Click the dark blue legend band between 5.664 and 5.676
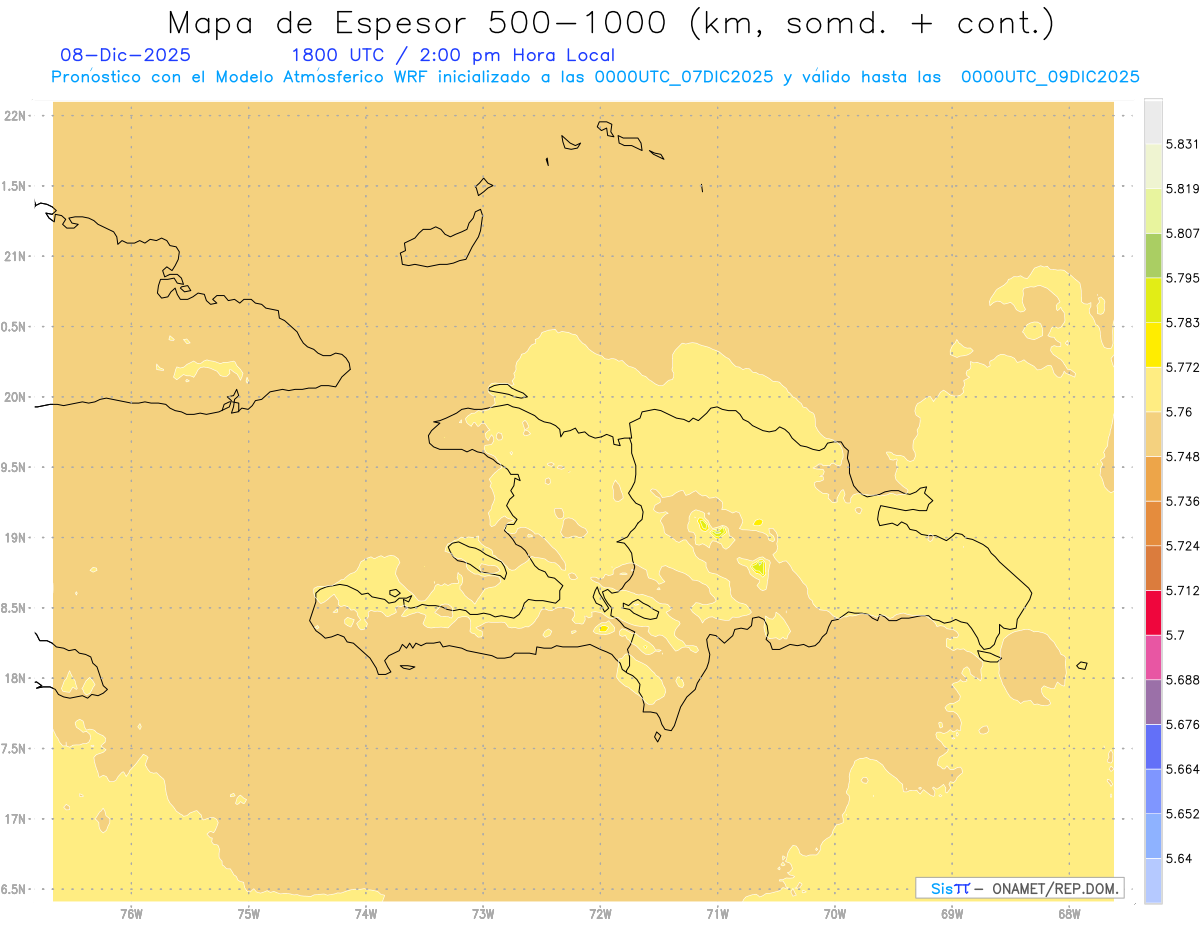The width and height of the screenshot is (1200, 927). click(1153, 747)
